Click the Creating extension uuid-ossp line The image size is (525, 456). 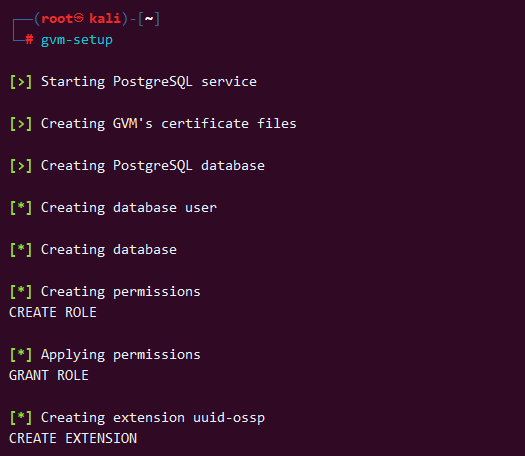click(x=137, y=418)
